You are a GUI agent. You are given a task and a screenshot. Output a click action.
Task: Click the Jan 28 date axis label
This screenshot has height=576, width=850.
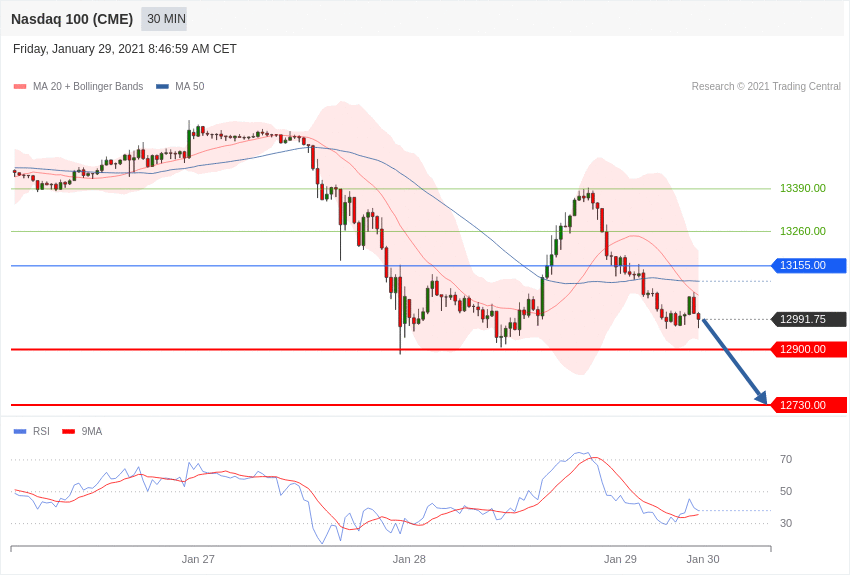click(409, 559)
